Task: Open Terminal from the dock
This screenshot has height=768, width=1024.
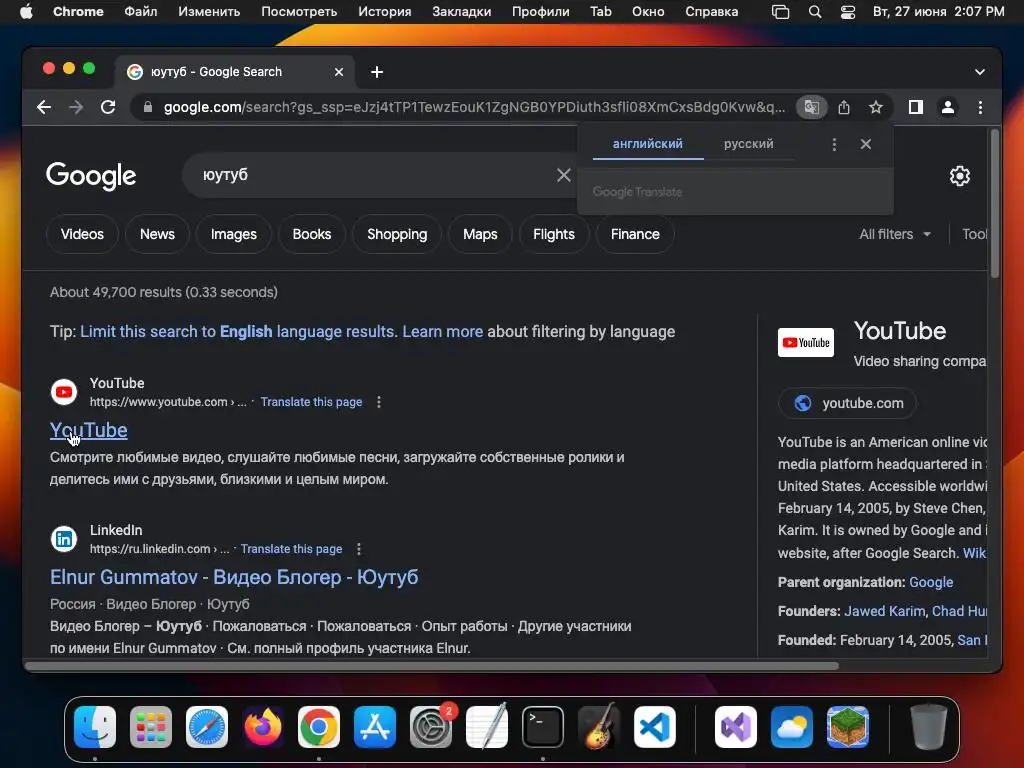Action: click(x=543, y=727)
